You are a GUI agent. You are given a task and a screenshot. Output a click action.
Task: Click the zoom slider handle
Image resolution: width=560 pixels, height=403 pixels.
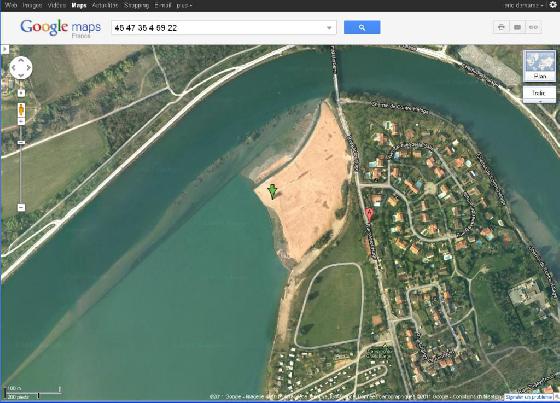point(21,143)
